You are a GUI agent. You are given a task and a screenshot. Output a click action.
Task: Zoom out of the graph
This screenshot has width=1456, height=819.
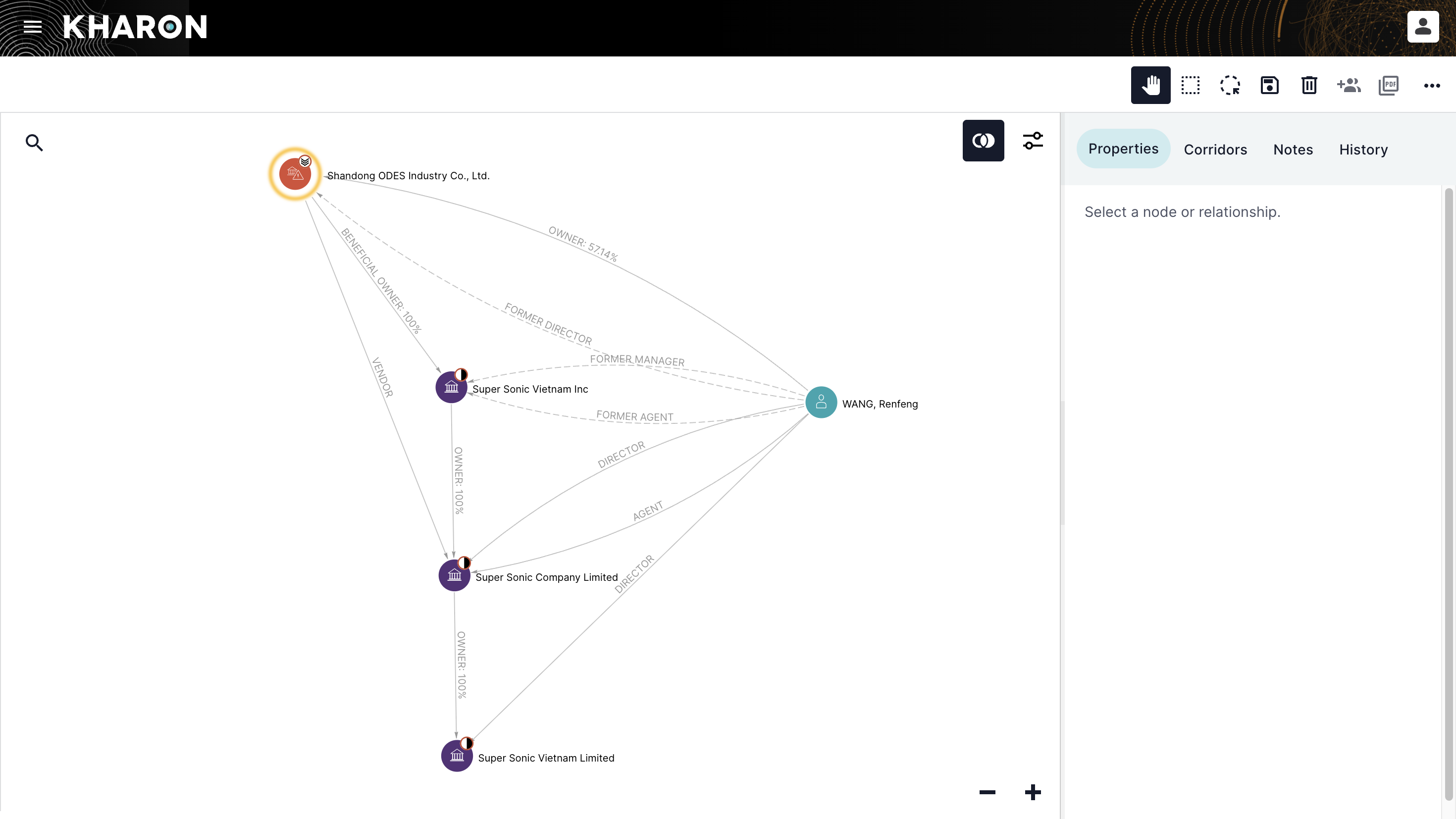point(988,791)
